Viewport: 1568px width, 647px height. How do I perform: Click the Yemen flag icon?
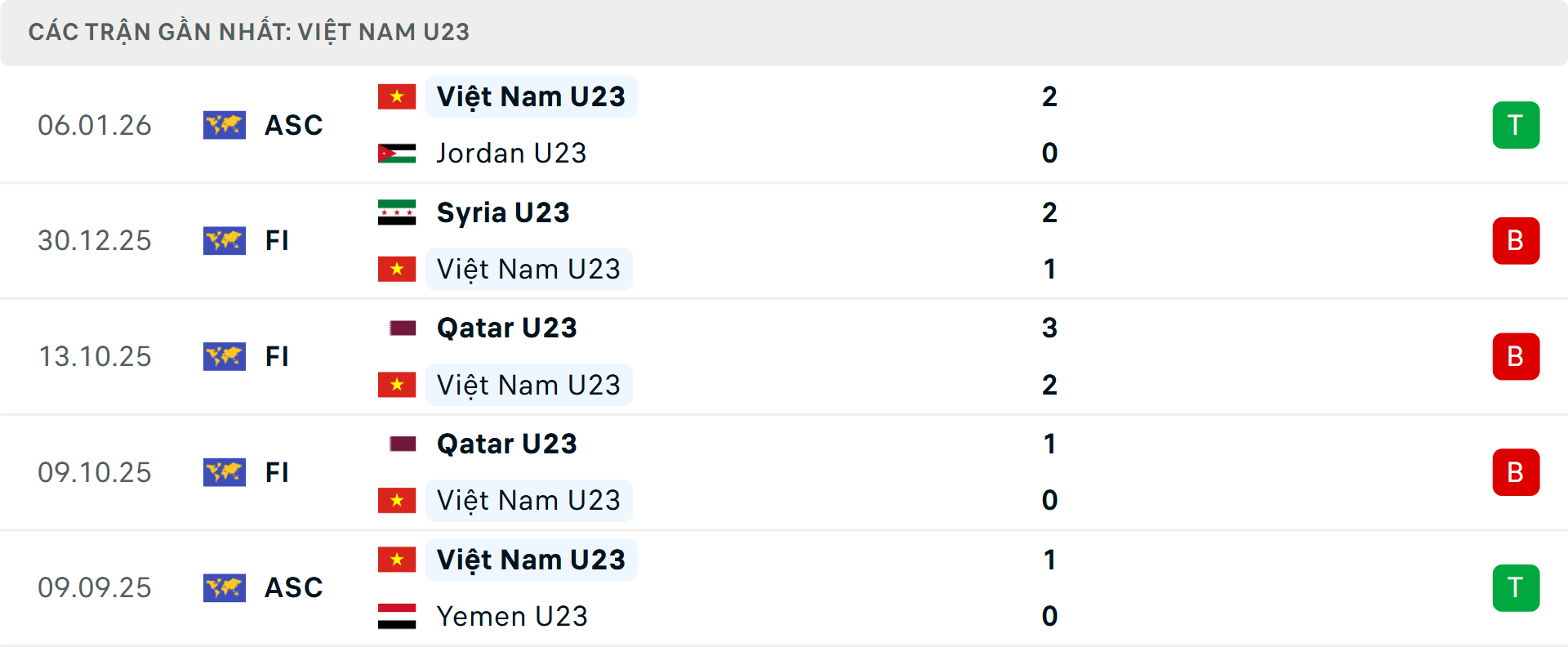click(398, 616)
